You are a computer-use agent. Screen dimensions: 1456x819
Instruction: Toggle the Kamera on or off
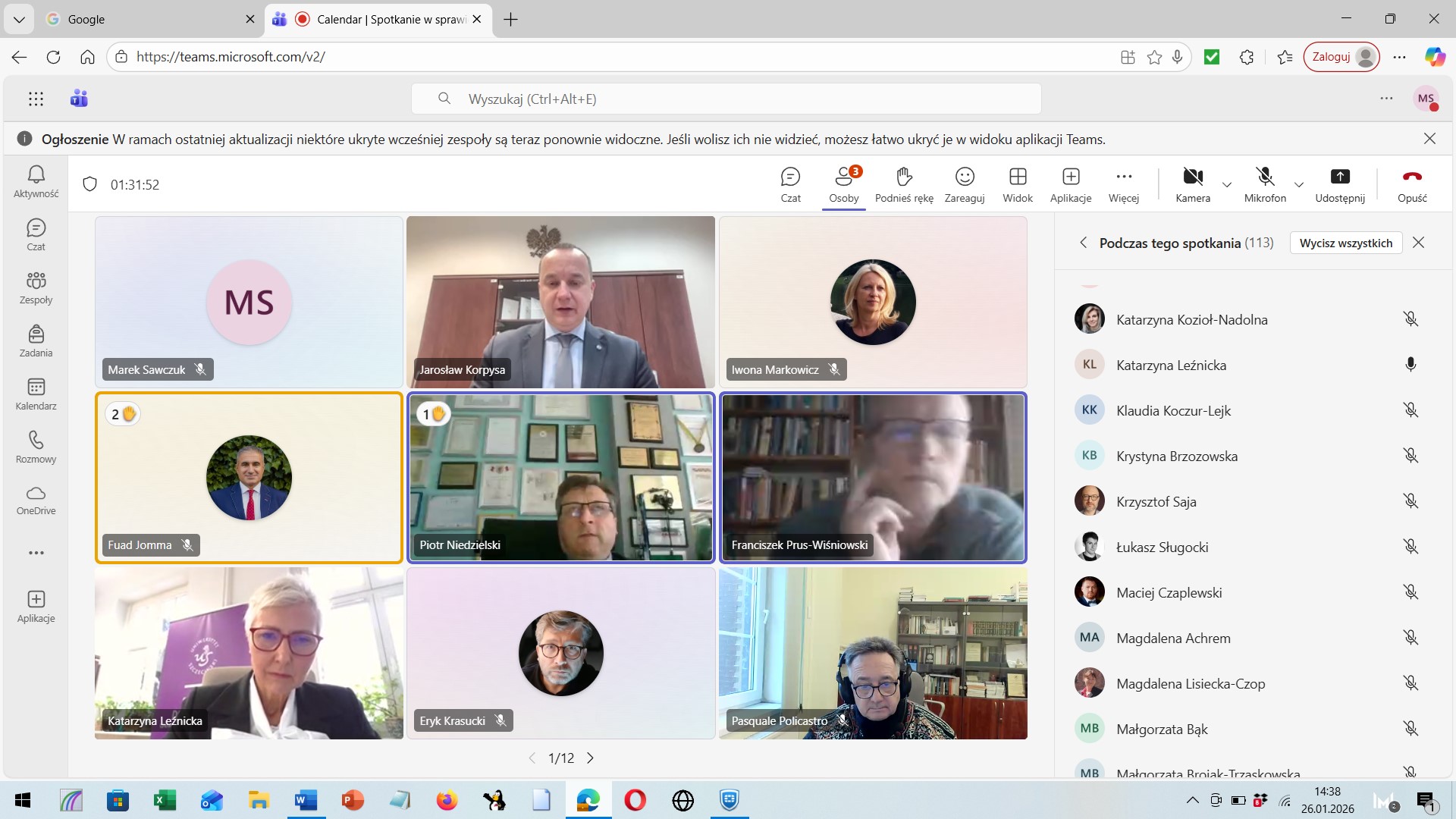pyautogui.click(x=1193, y=177)
